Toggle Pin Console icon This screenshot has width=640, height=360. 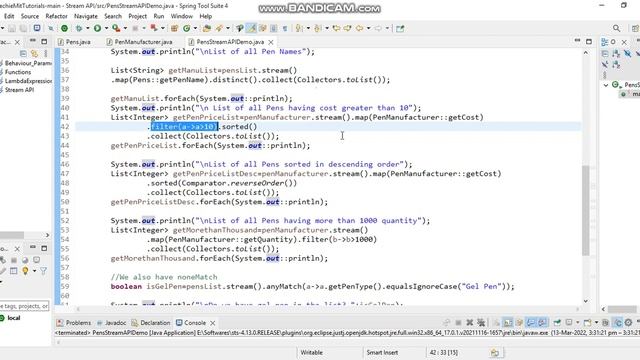[x=557, y=322]
